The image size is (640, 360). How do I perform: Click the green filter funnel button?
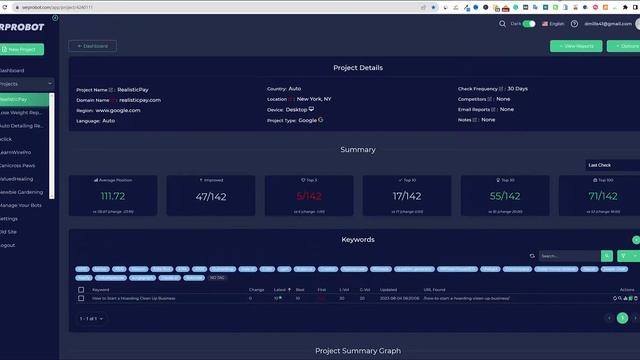click(623, 256)
